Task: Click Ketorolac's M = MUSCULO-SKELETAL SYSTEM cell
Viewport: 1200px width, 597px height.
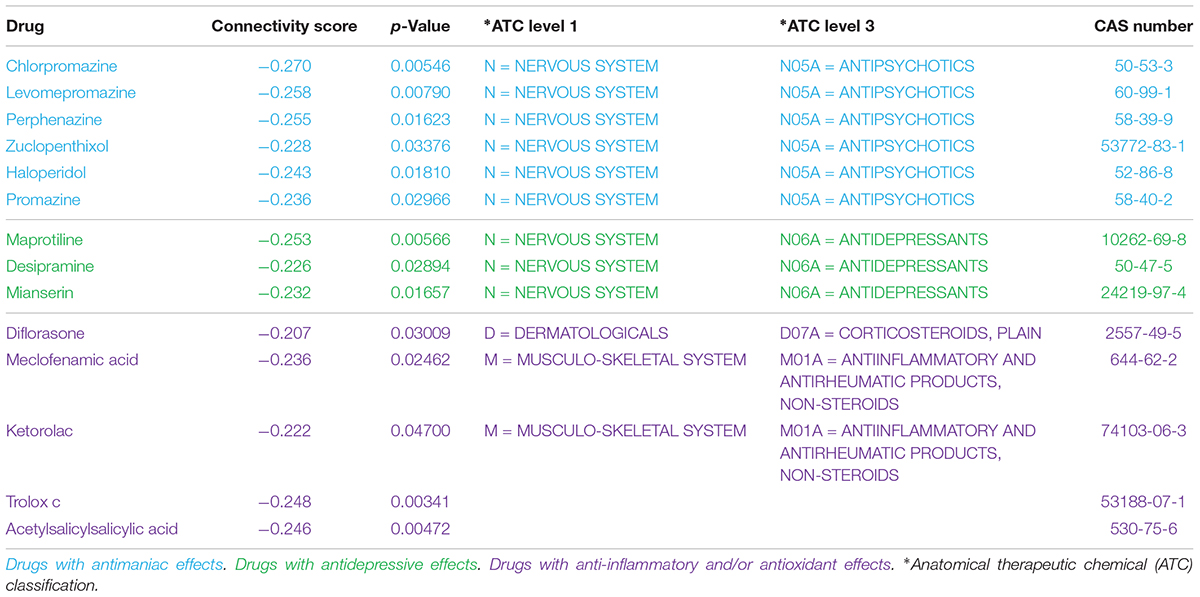Action: pos(615,431)
